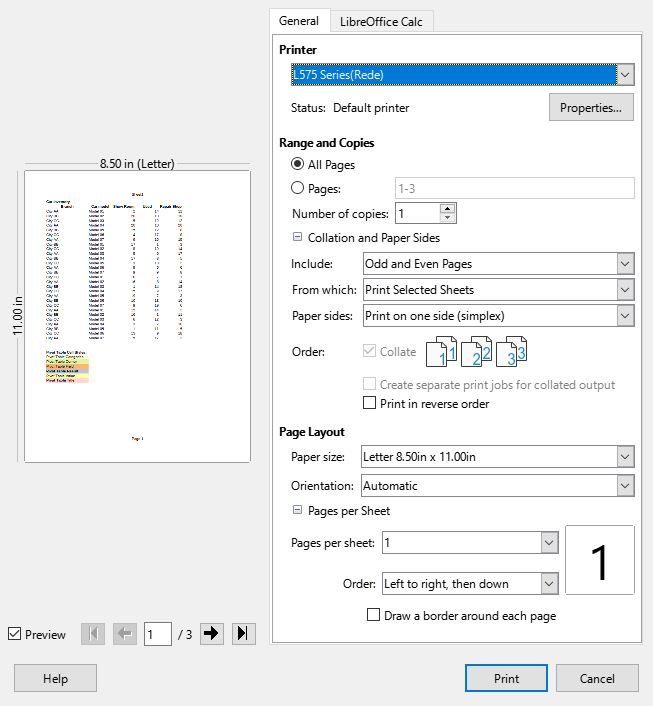Switch to the LibreOffice Calc tab
653x706 pixels.
tap(381, 22)
